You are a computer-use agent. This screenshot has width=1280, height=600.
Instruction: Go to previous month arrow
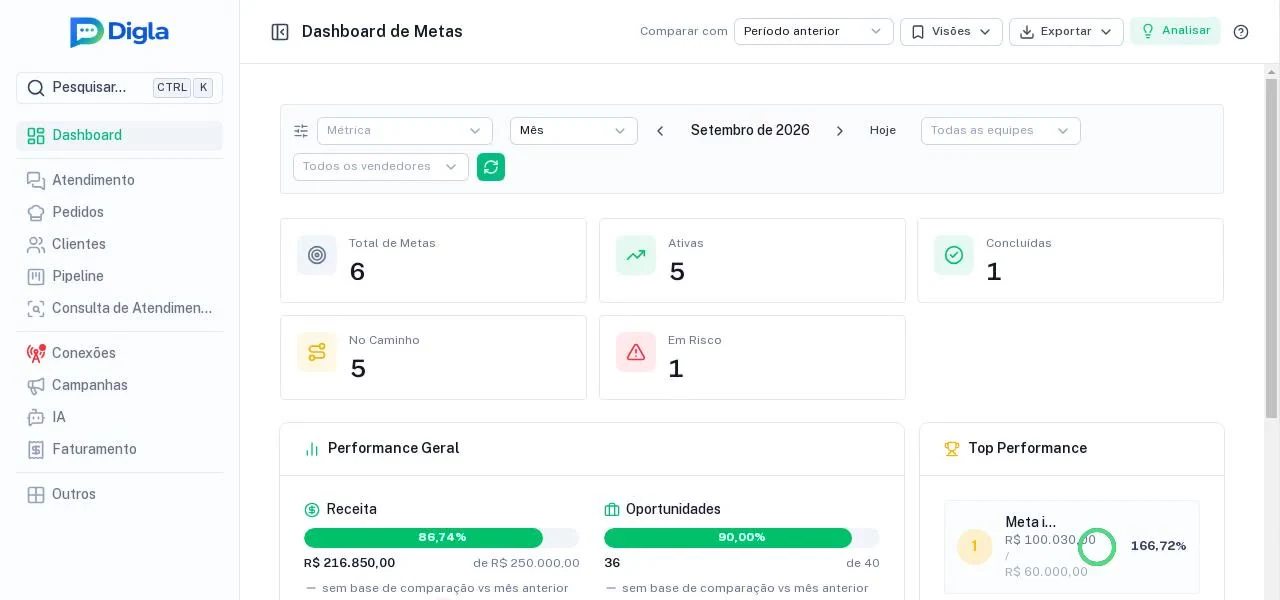660,131
